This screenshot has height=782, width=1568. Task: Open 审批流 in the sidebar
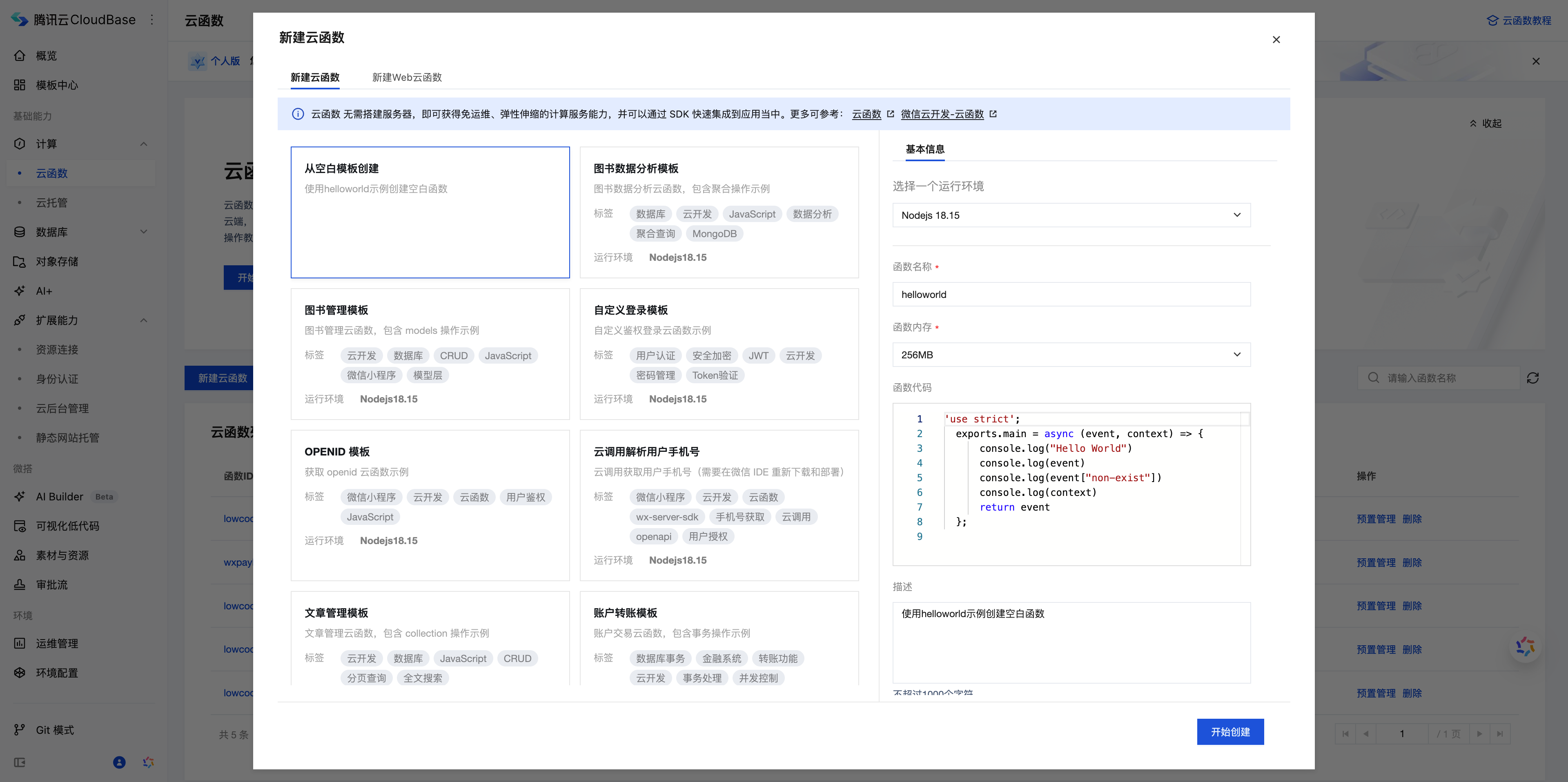coord(52,584)
